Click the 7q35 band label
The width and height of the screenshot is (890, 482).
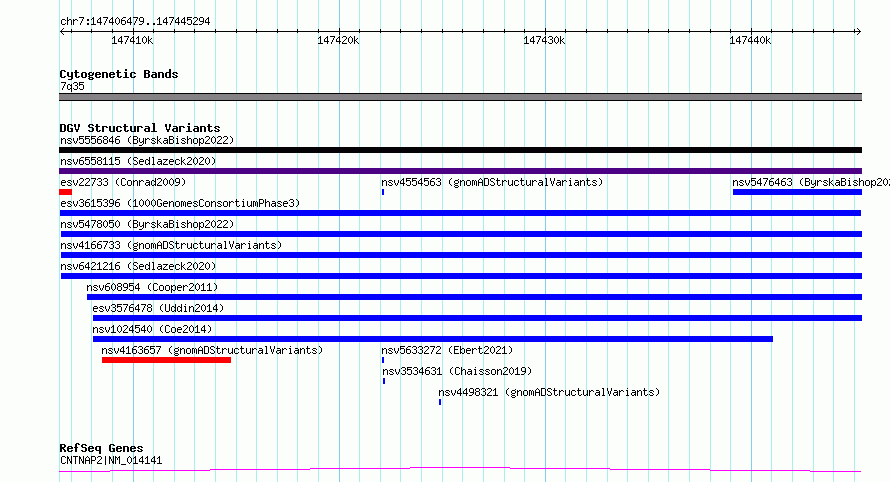click(72, 86)
